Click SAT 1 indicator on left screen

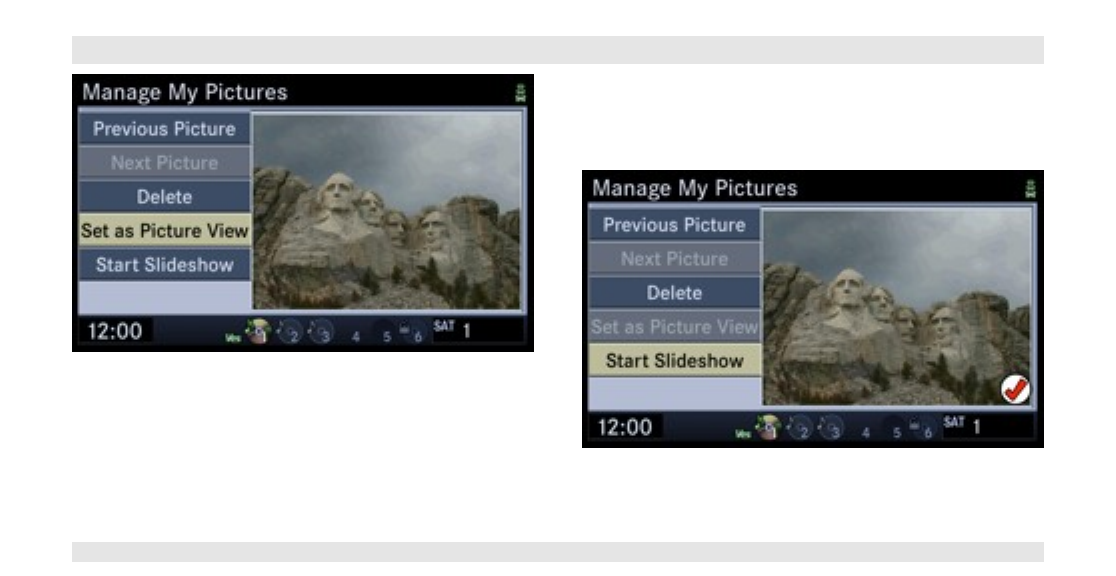tap(453, 330)
